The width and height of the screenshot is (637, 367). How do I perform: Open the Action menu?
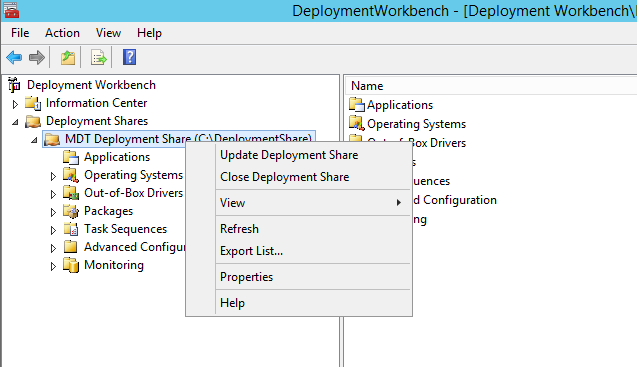click(x=62, y=33)
